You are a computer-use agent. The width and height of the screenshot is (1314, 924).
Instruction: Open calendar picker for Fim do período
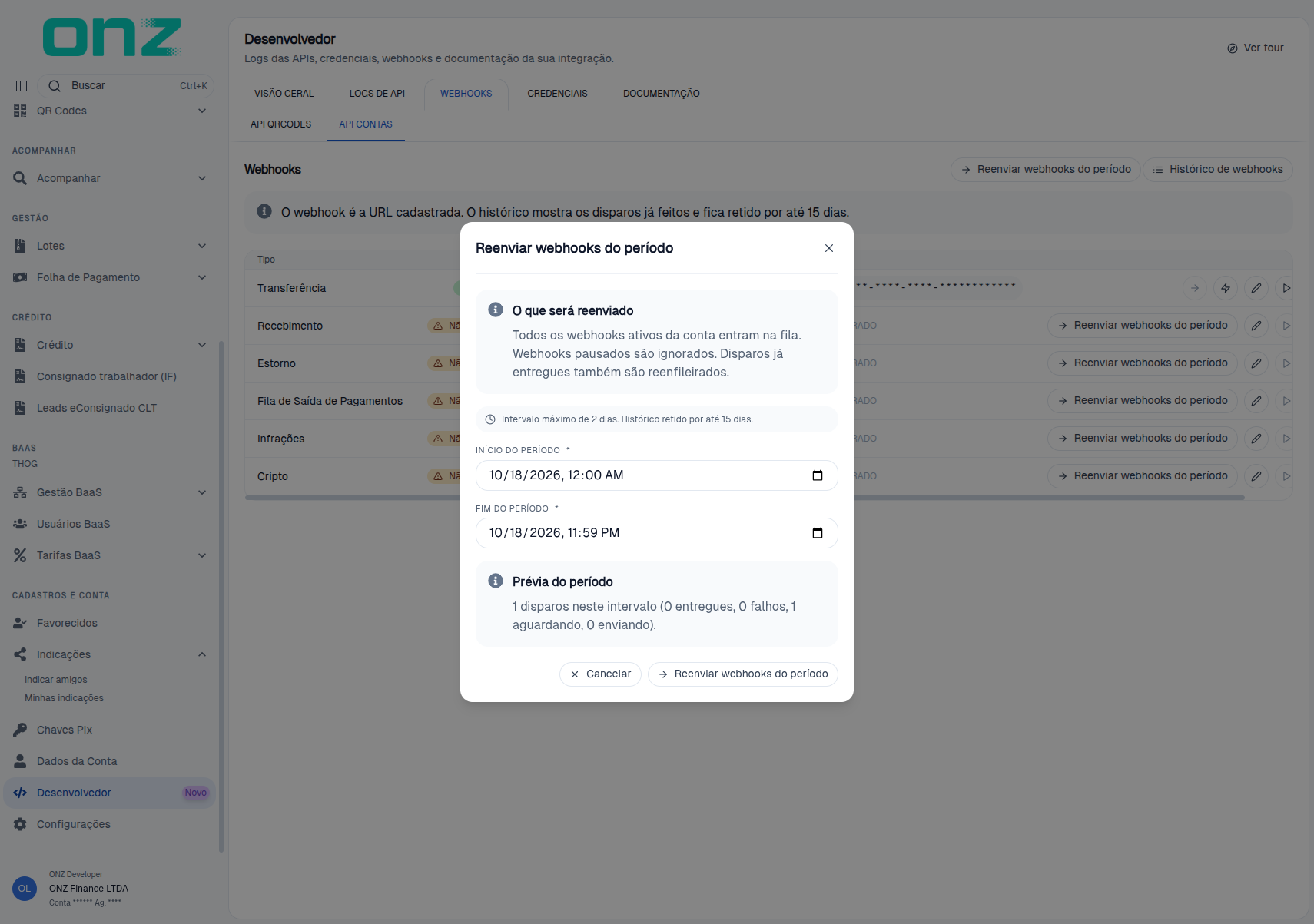pos(818,533)
